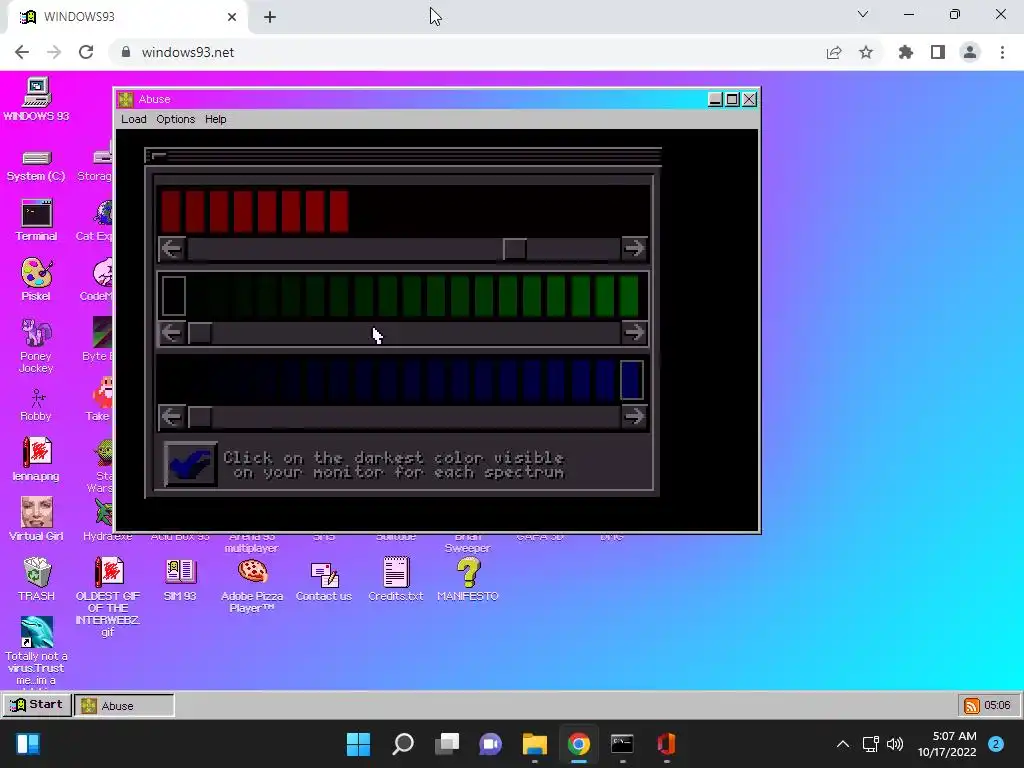Open the Chrome extensions puzzle icon
1024x768 pixels.
coord(906,52)
